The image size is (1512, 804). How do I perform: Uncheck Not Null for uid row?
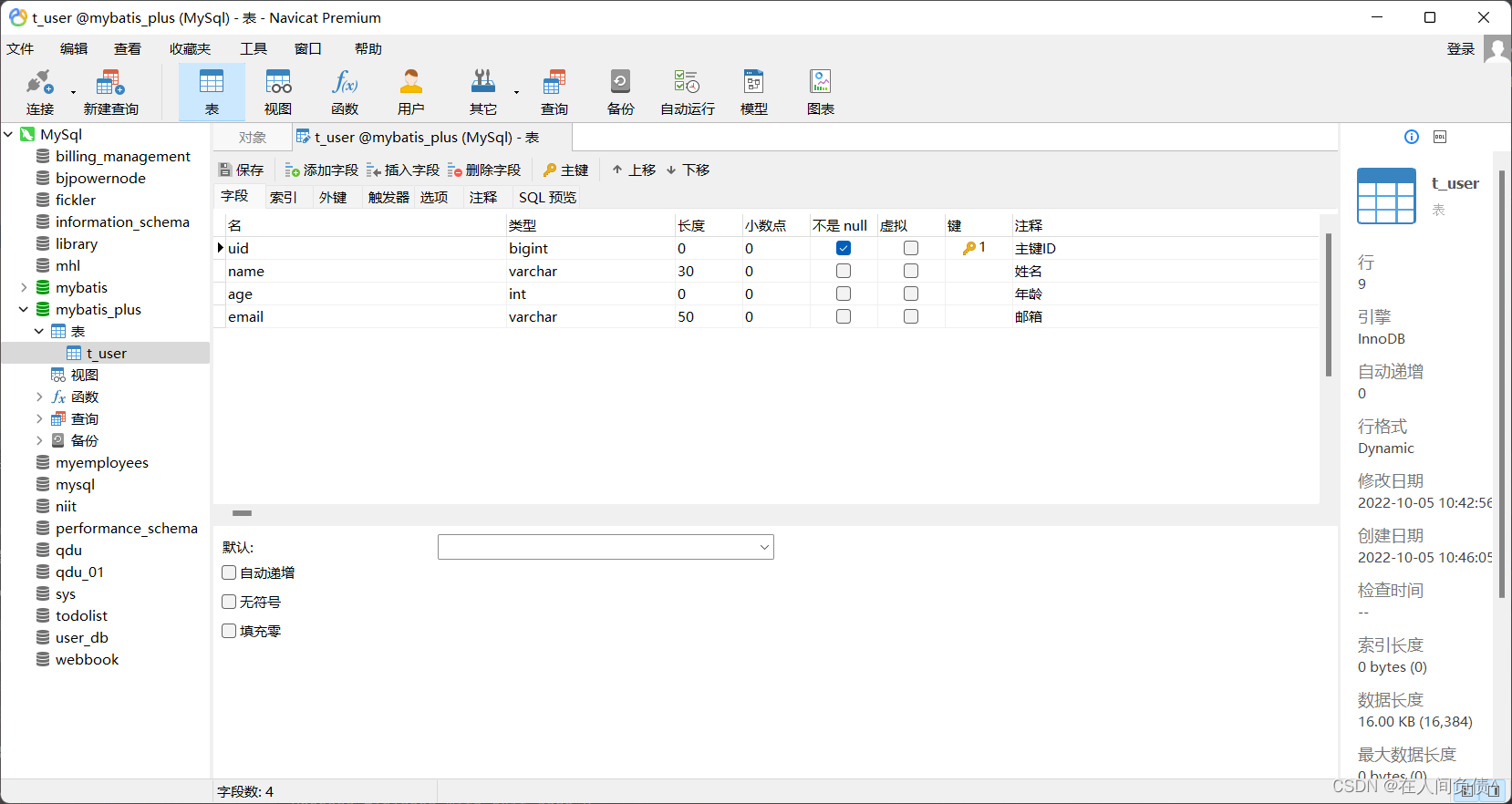[844, 248]
